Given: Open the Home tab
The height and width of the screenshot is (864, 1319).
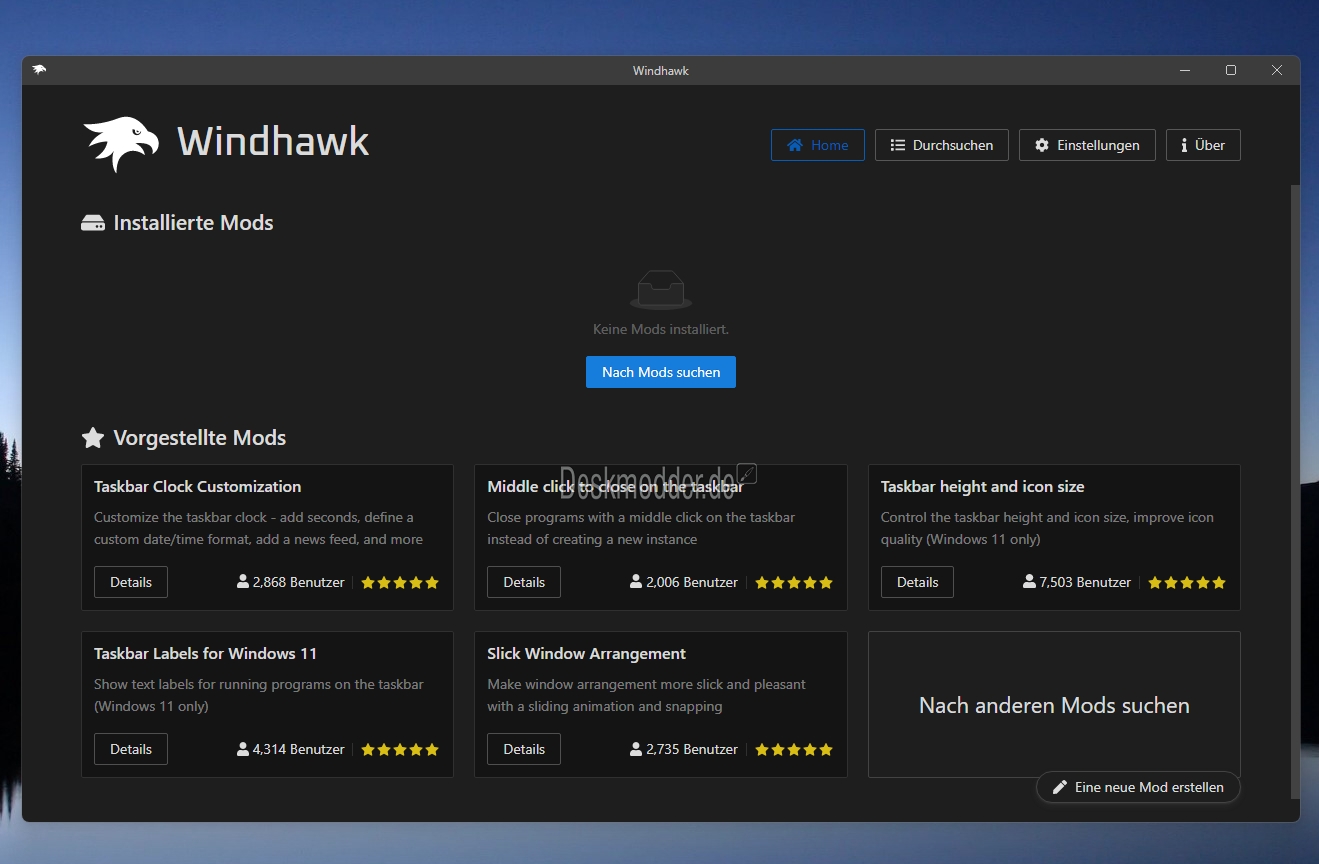Looking at the screenshot, I should [x=817, y=145].
